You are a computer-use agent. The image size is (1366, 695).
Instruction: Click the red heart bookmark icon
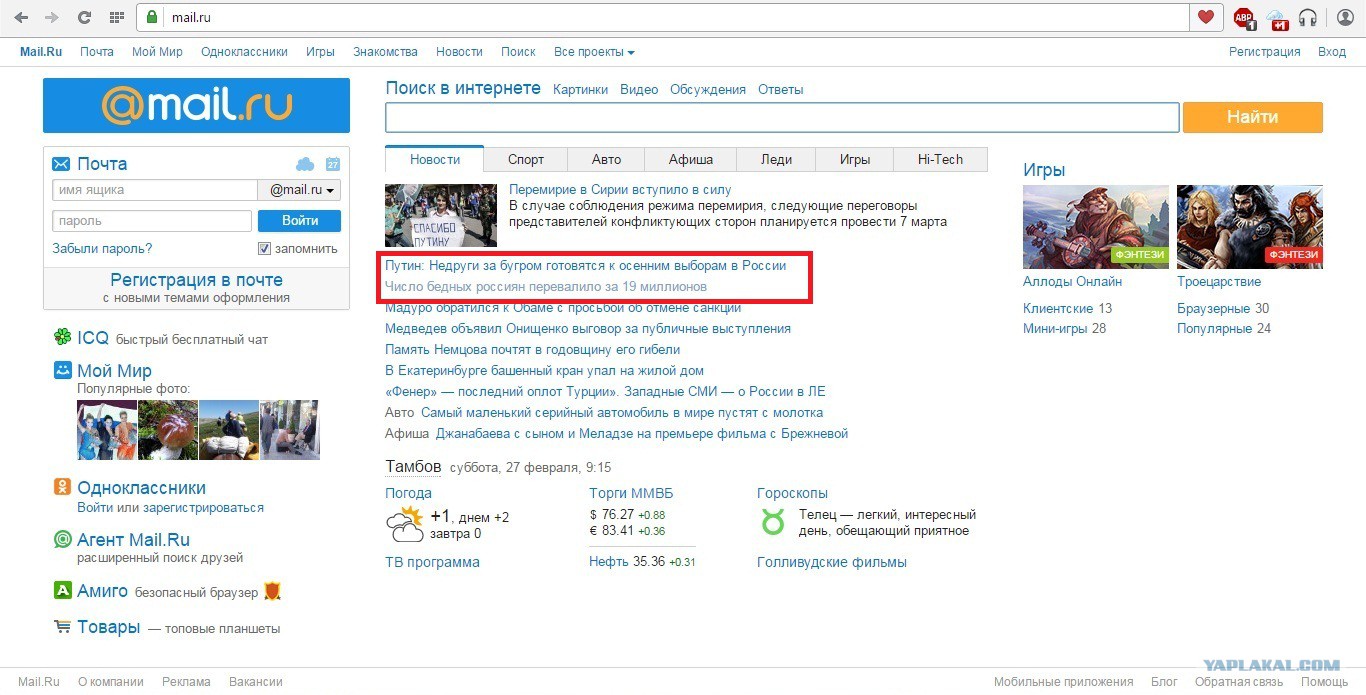pos(1205,17)
